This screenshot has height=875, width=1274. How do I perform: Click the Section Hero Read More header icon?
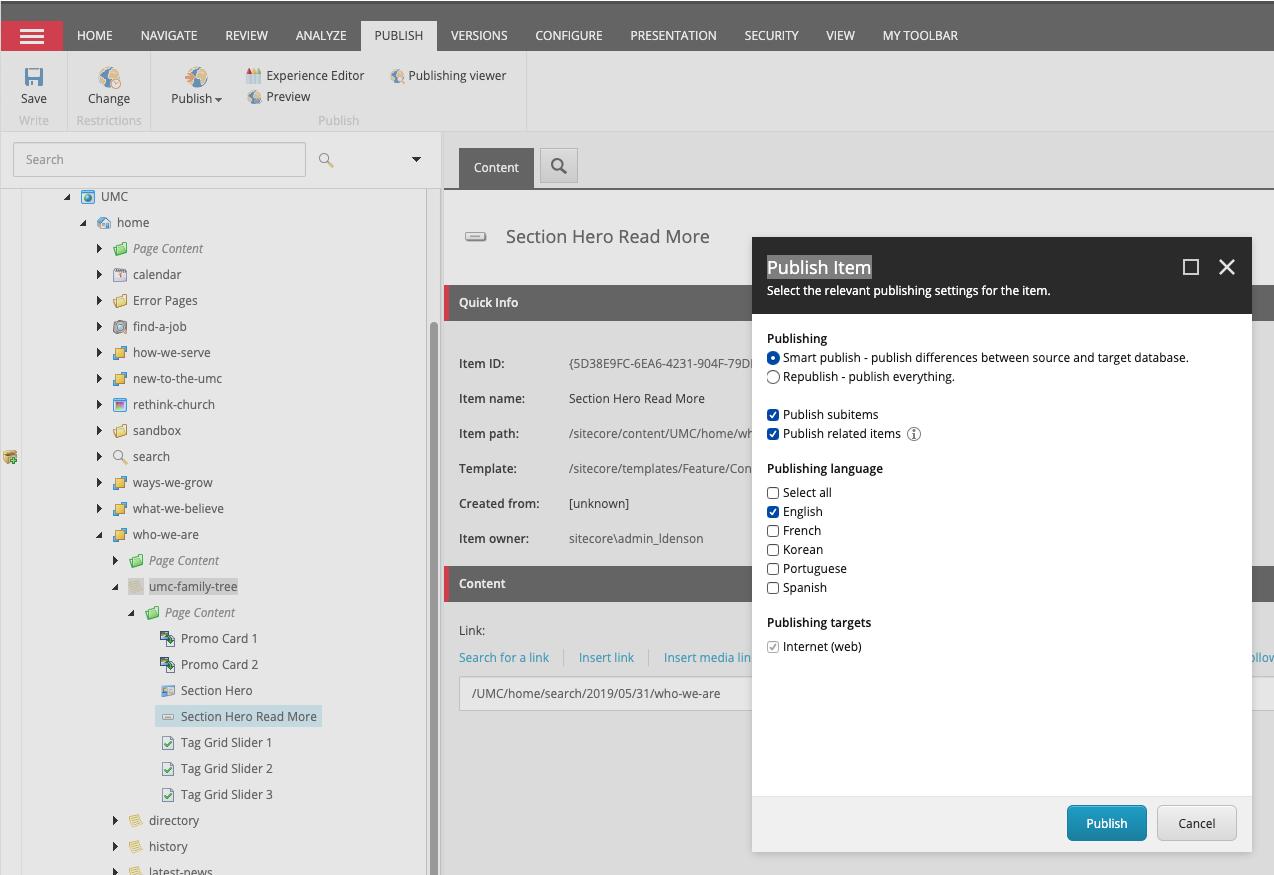[476, 237]
